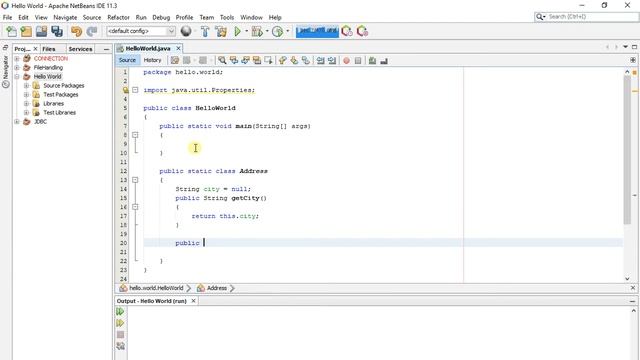Click the Search field at top right
The width and height of the screenshot is (640, 360).
tap(587, 17)
